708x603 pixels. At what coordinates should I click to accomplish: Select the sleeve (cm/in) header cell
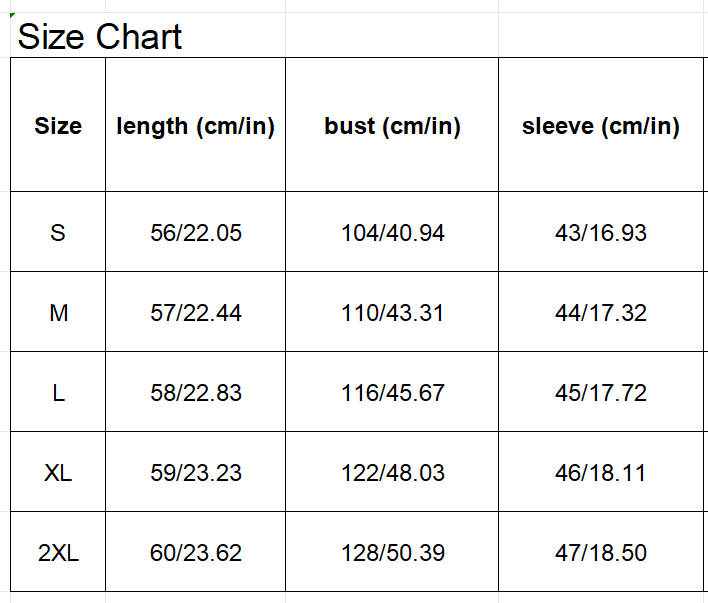pos(600,126)
